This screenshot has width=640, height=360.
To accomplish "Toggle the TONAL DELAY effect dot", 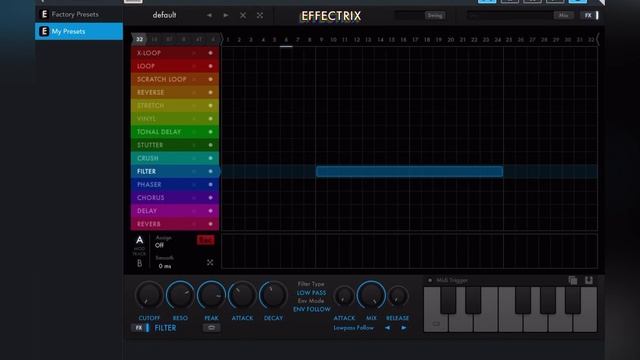I will tap(211, 132).
